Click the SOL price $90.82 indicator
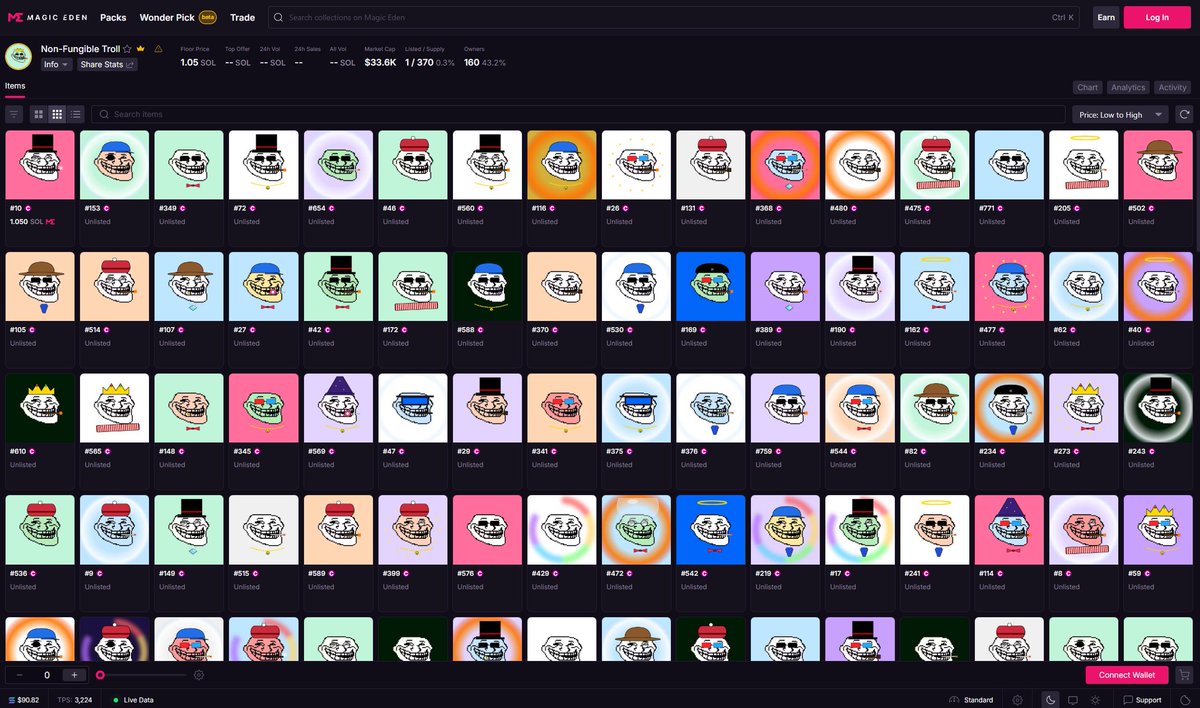 coord(23,700)
